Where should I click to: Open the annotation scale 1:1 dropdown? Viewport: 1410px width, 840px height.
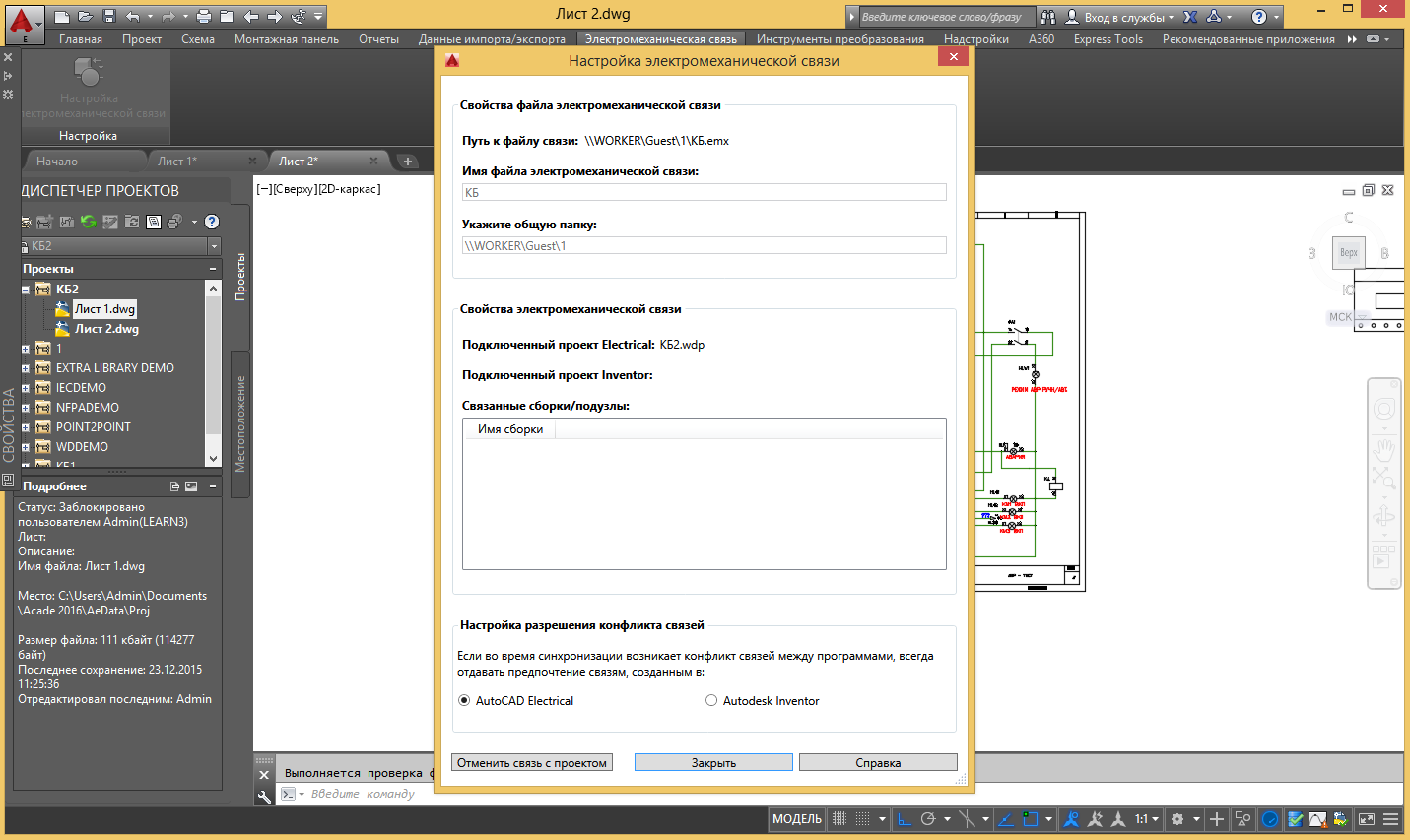[1146, 819]
